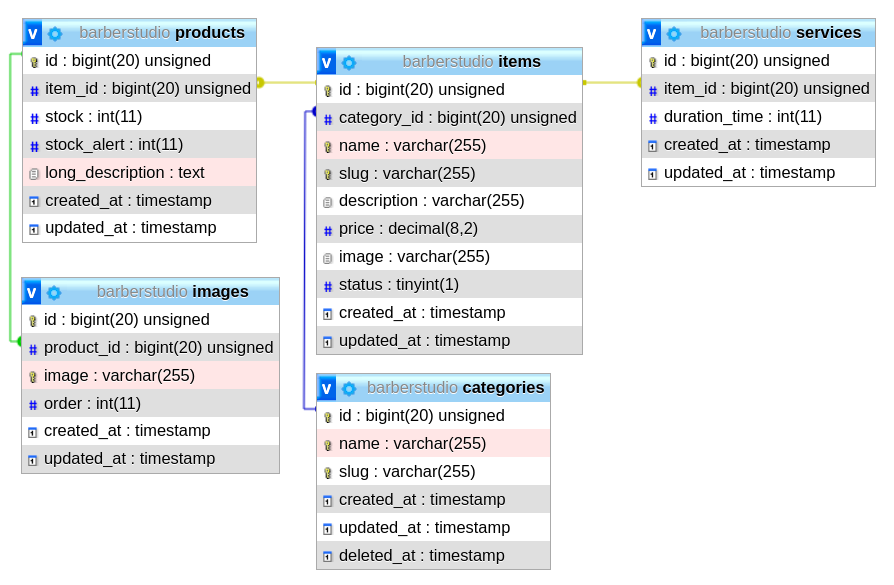The width and height of the screenshot is (894, 585).
Task: Click the text icon beside long_description
Action: coord(33,173)
